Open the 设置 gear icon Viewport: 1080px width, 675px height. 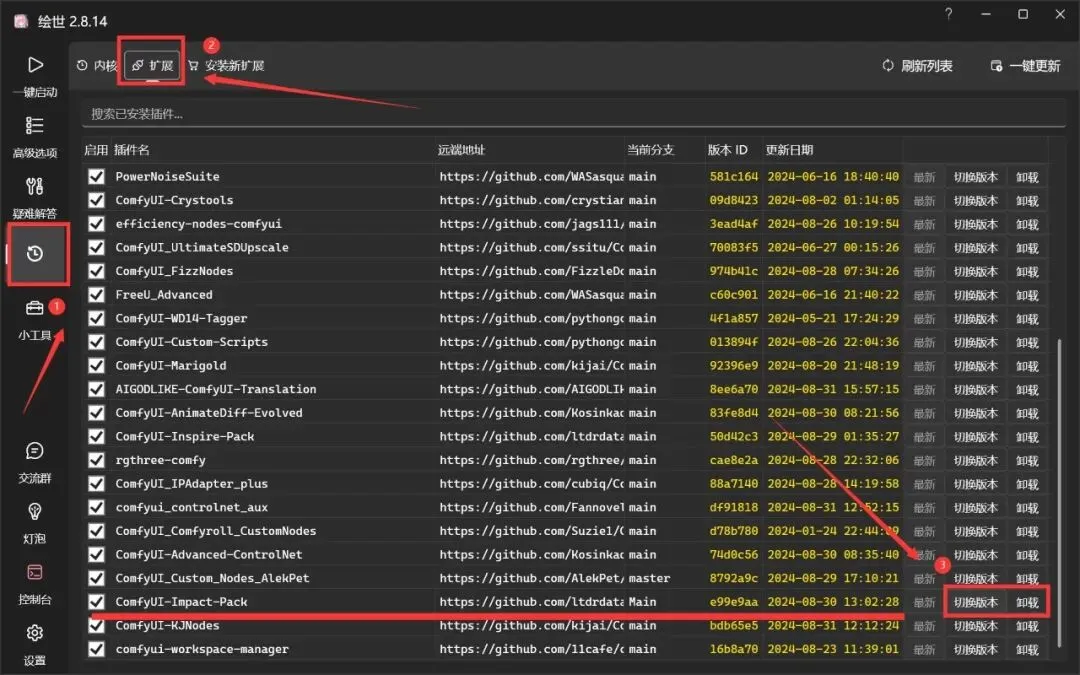coord(34,632)
